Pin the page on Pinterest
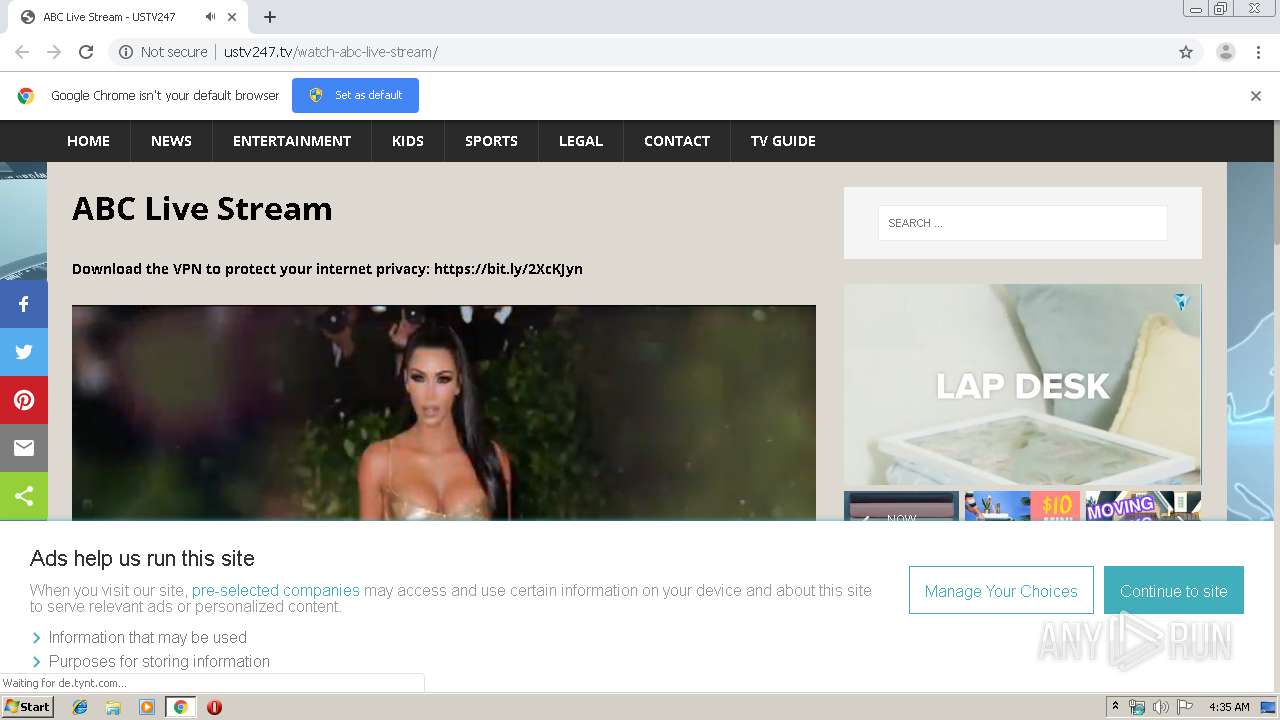This screenshot has width=1280, height=720. [x=24, y=400]
